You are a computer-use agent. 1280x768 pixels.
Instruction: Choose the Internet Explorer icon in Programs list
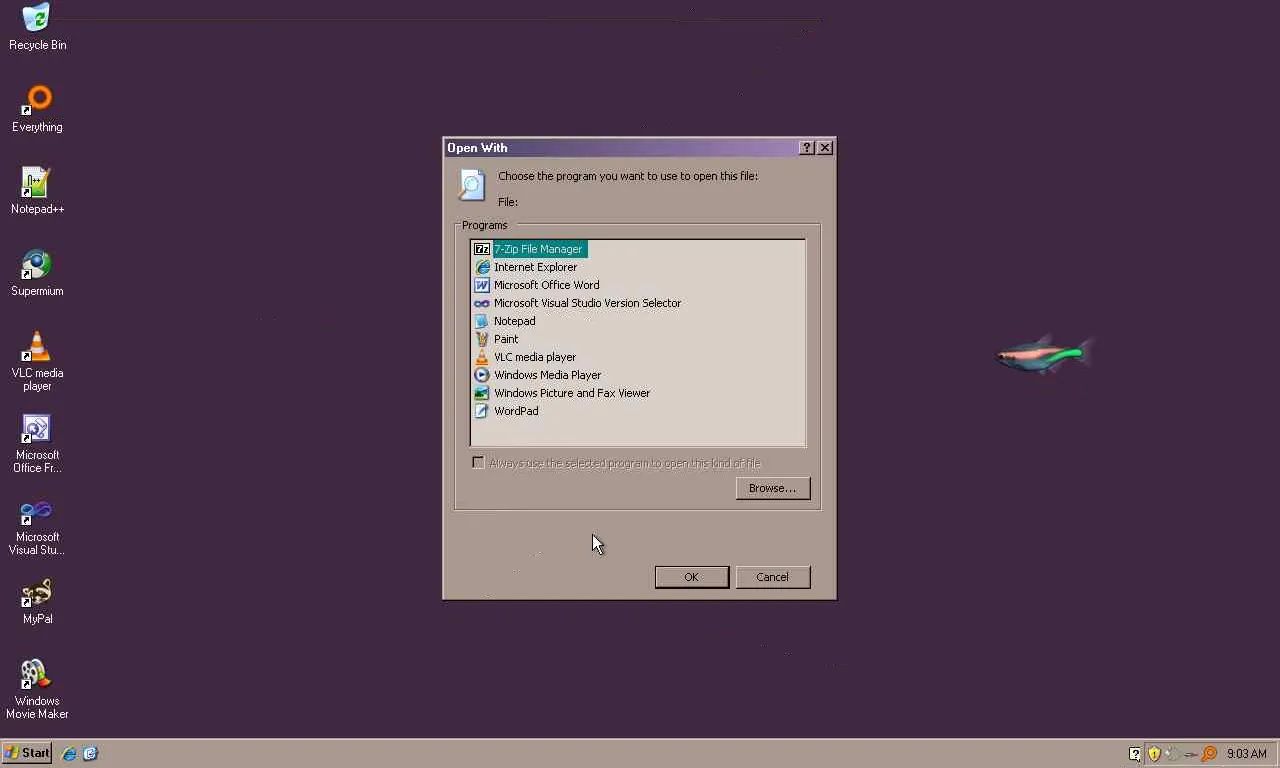[482, 267]
